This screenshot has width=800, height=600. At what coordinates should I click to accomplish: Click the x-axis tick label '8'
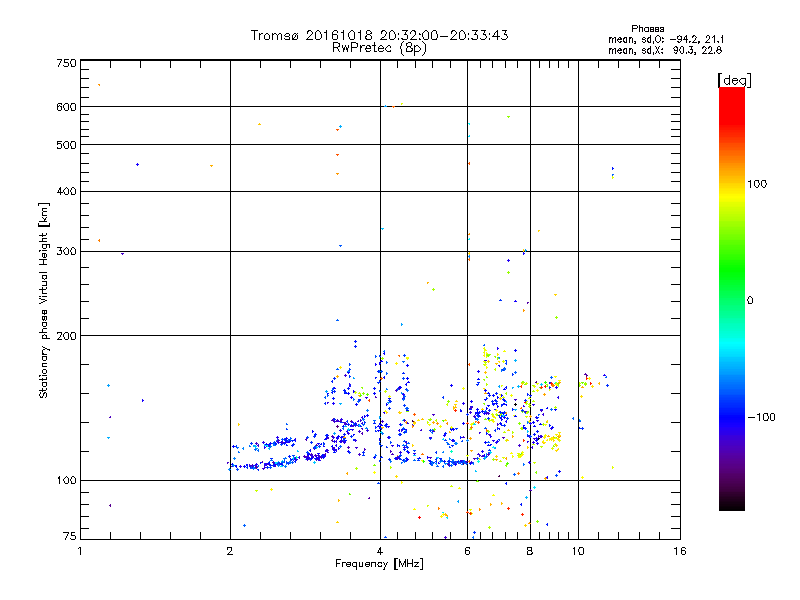pos(530,551)
